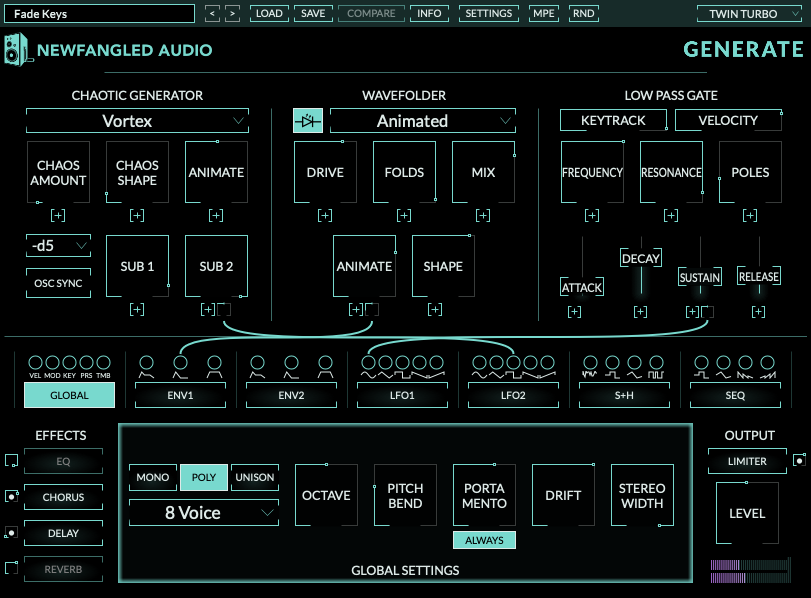Viewport: 811px width, 598px height.
Task: Click the Fade Keys preset name field
Action: click(x=99, y=13)
